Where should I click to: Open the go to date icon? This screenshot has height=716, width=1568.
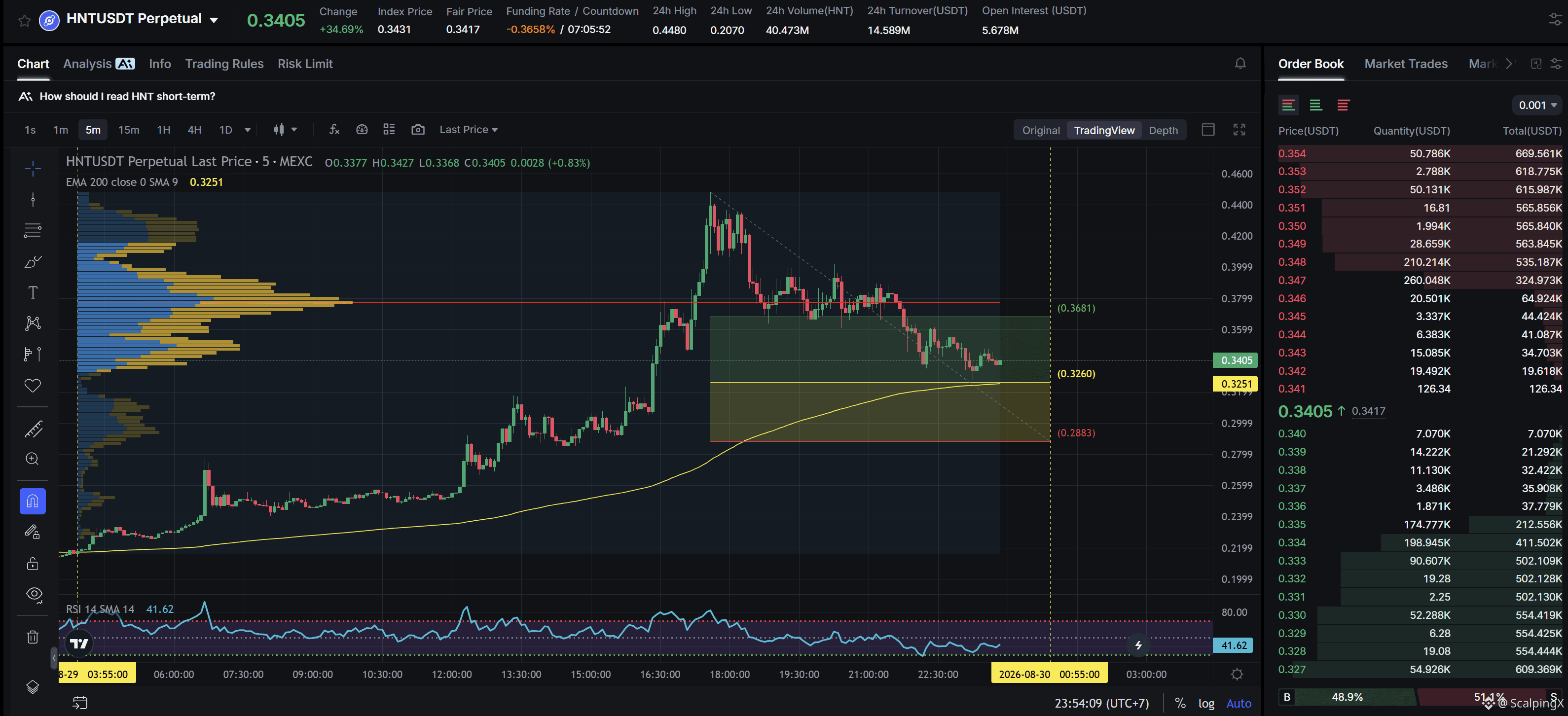[80, 703]
